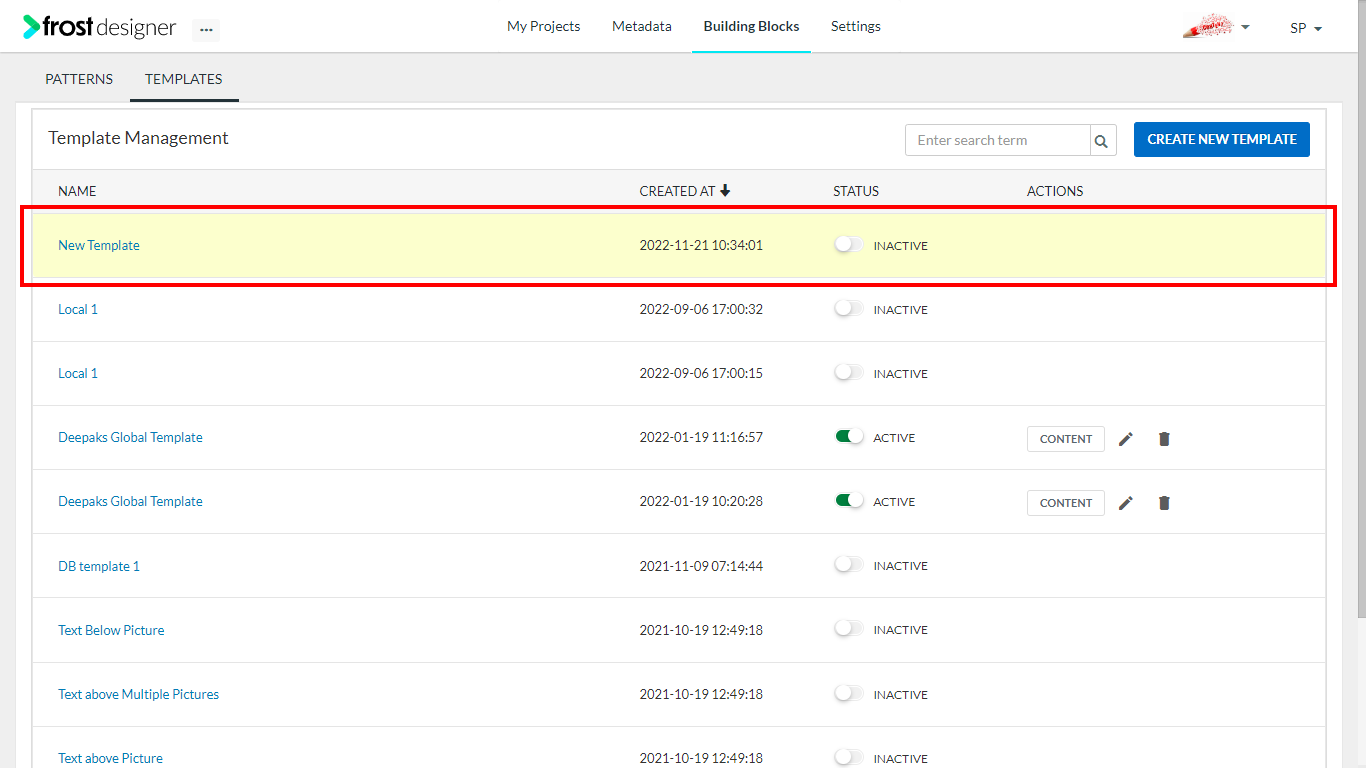Viewport: 1366px width, 768px height.
Task: Enable Text above Multiple Pictures toggle
Action: click(x=849, y=693)
